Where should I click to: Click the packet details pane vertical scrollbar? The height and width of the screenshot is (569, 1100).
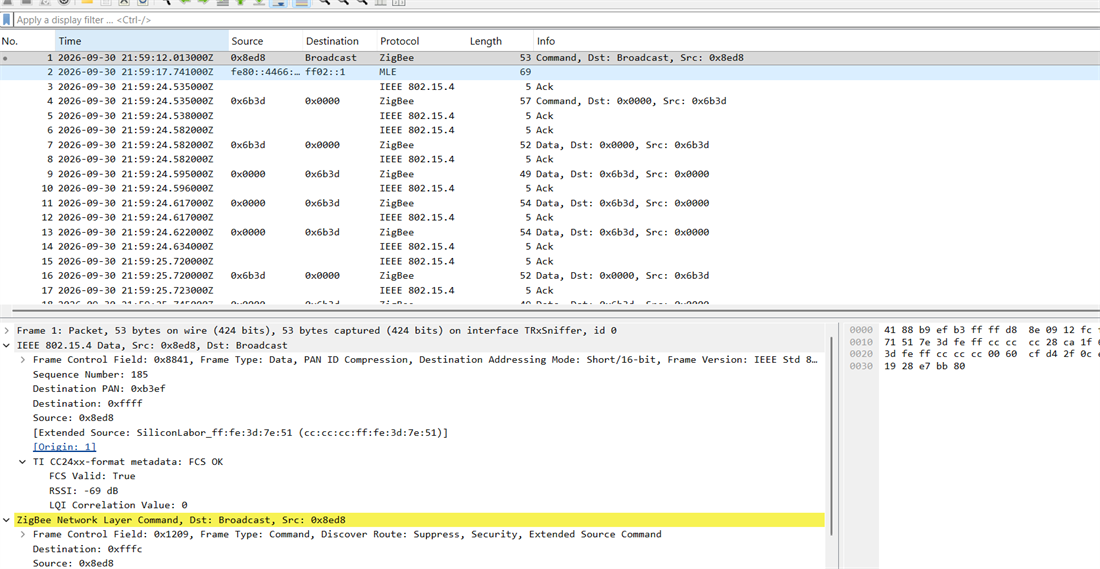pyautogui.click(x=831, y=435)
